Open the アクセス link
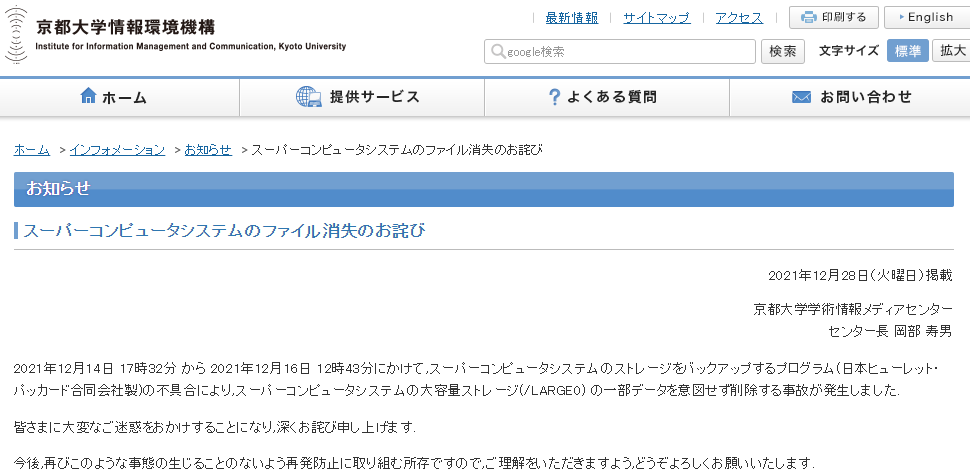Screen dimensions: 970x474 (739, 18)
